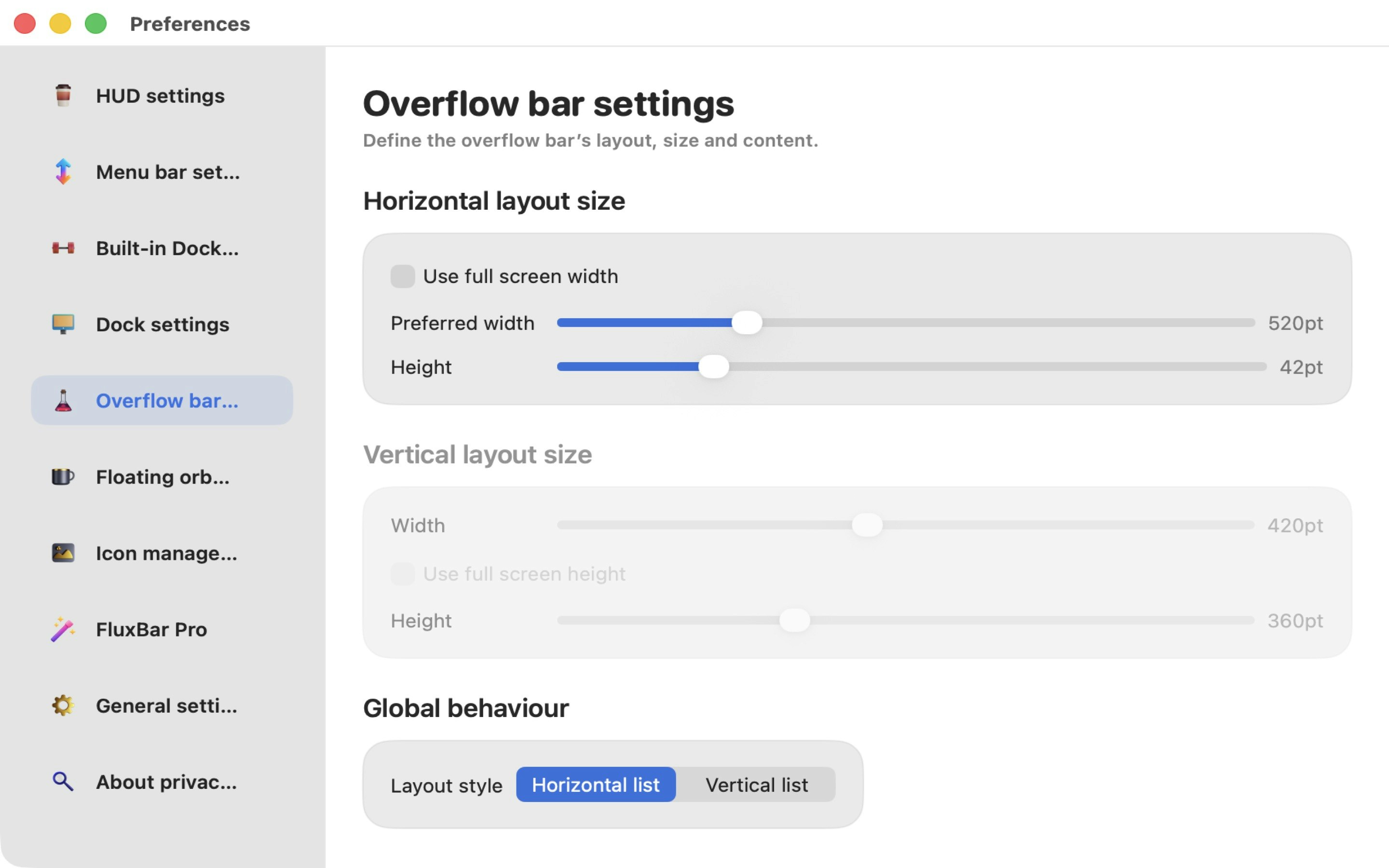1389x868 pixels.
Task: Enable Use full screen width checkbox
Action: tap(402, 276)
